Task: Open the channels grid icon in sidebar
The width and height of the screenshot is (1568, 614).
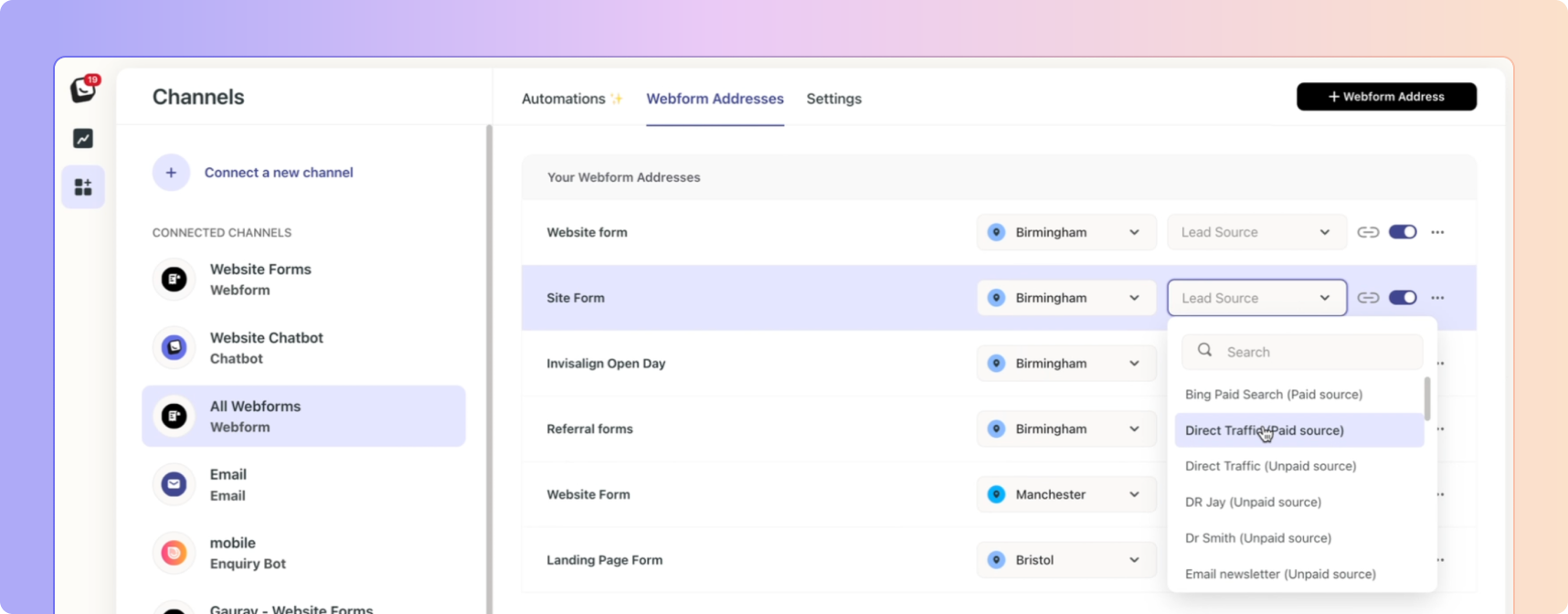Action: (83, 187)
